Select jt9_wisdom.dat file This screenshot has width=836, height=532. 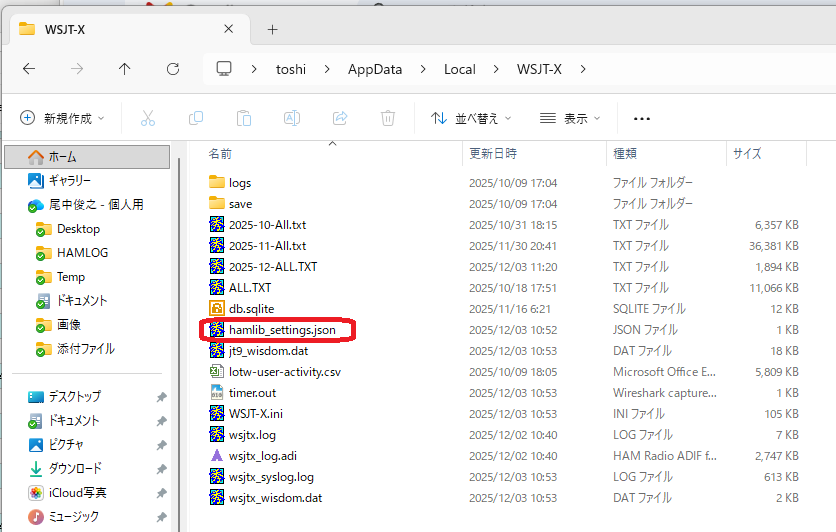268,351
